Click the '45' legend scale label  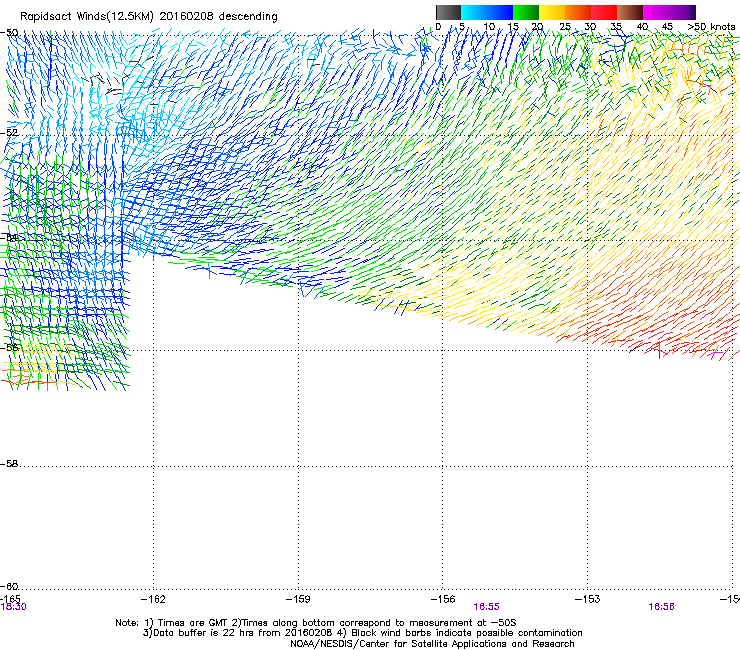point(667,27)
